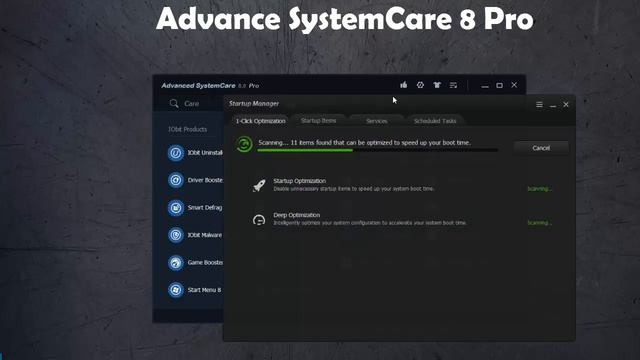Open the IObit Malware Fighter icon
The image size is (640, 360).
pos(176,235)
